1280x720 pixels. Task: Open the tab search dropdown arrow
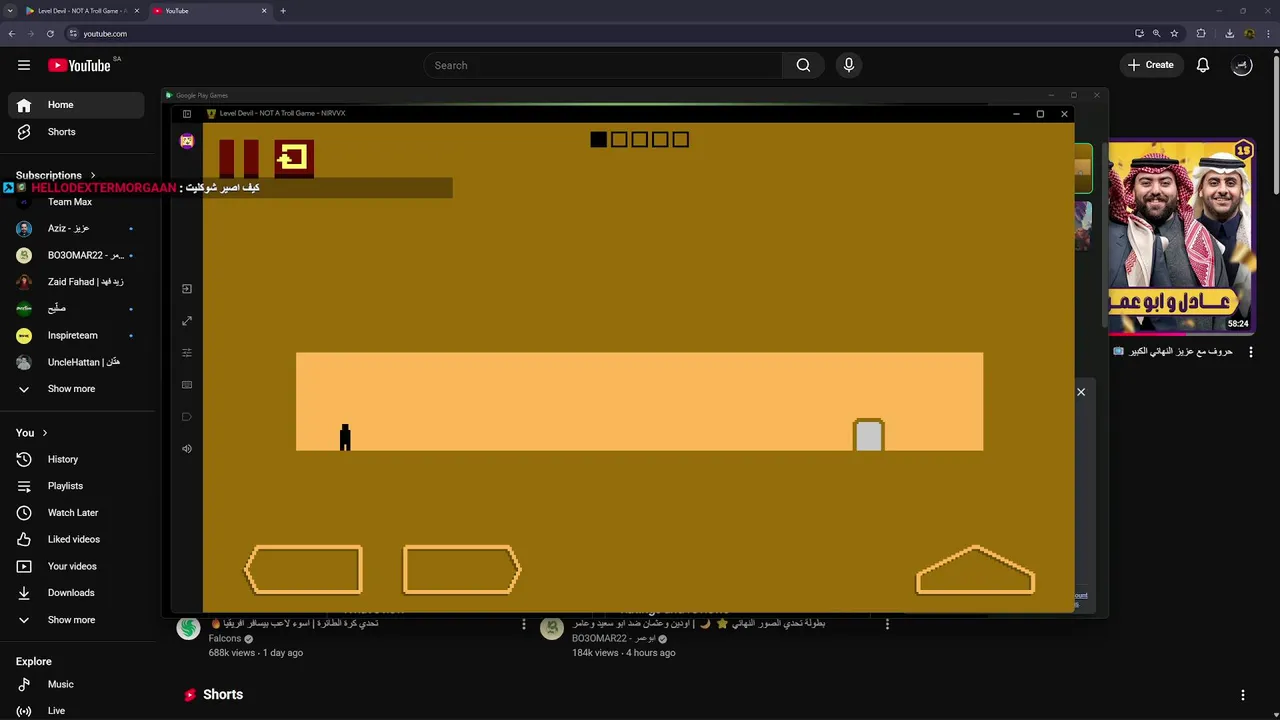point(9,11)
